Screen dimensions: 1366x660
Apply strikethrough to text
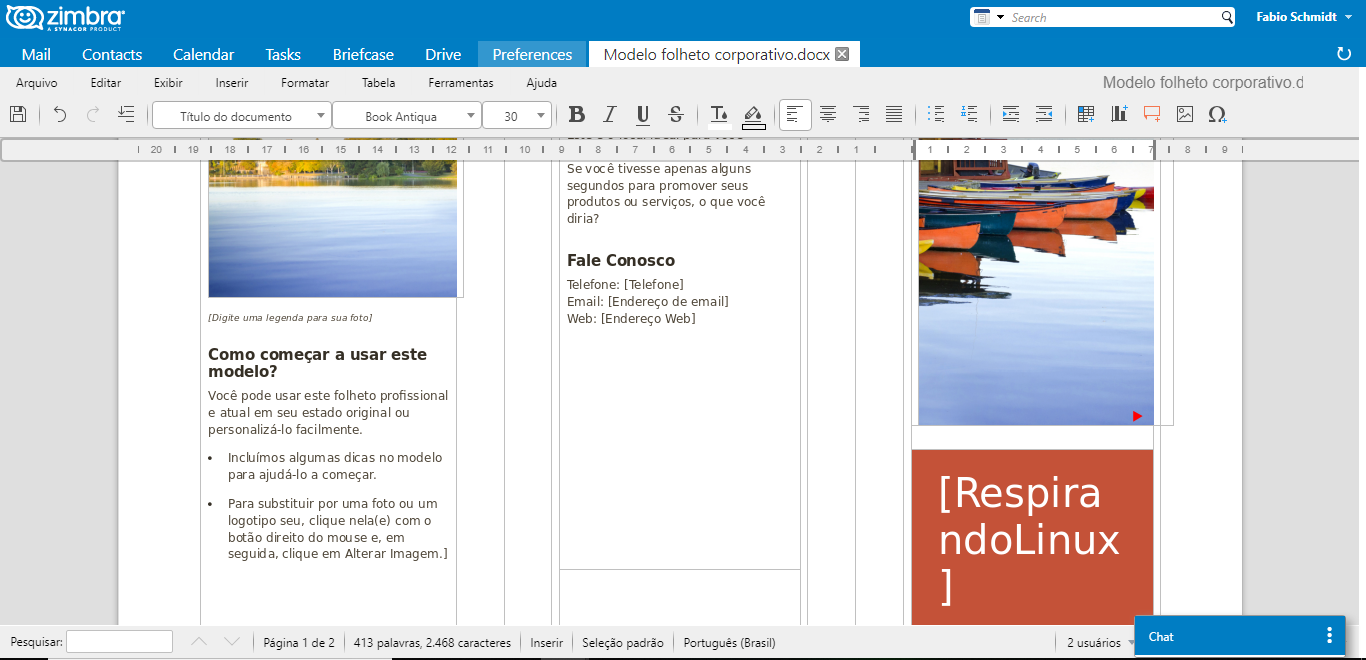click(676, 115)
